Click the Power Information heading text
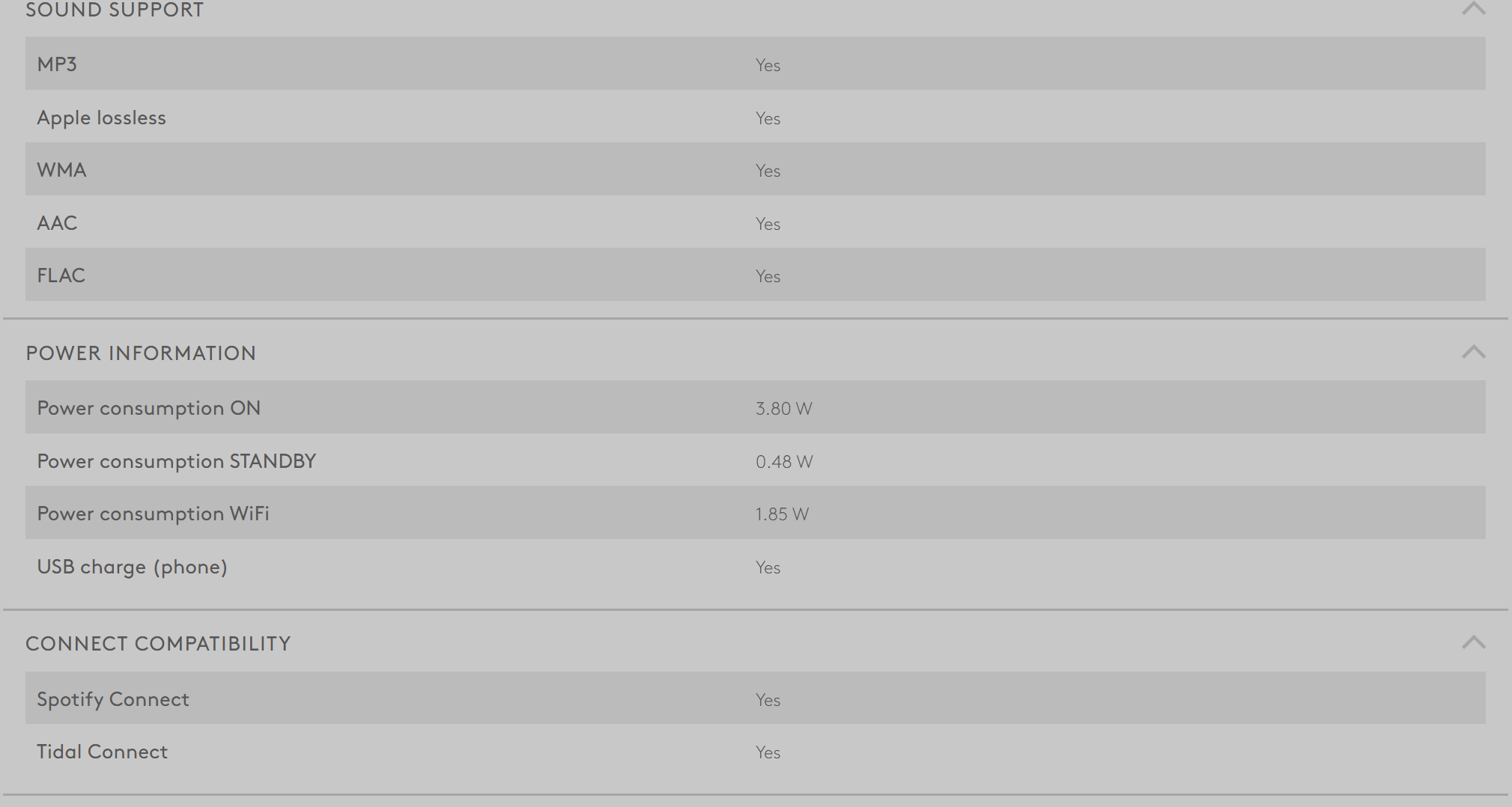Viewport: 1512px width, 807px height. (141, 353)
